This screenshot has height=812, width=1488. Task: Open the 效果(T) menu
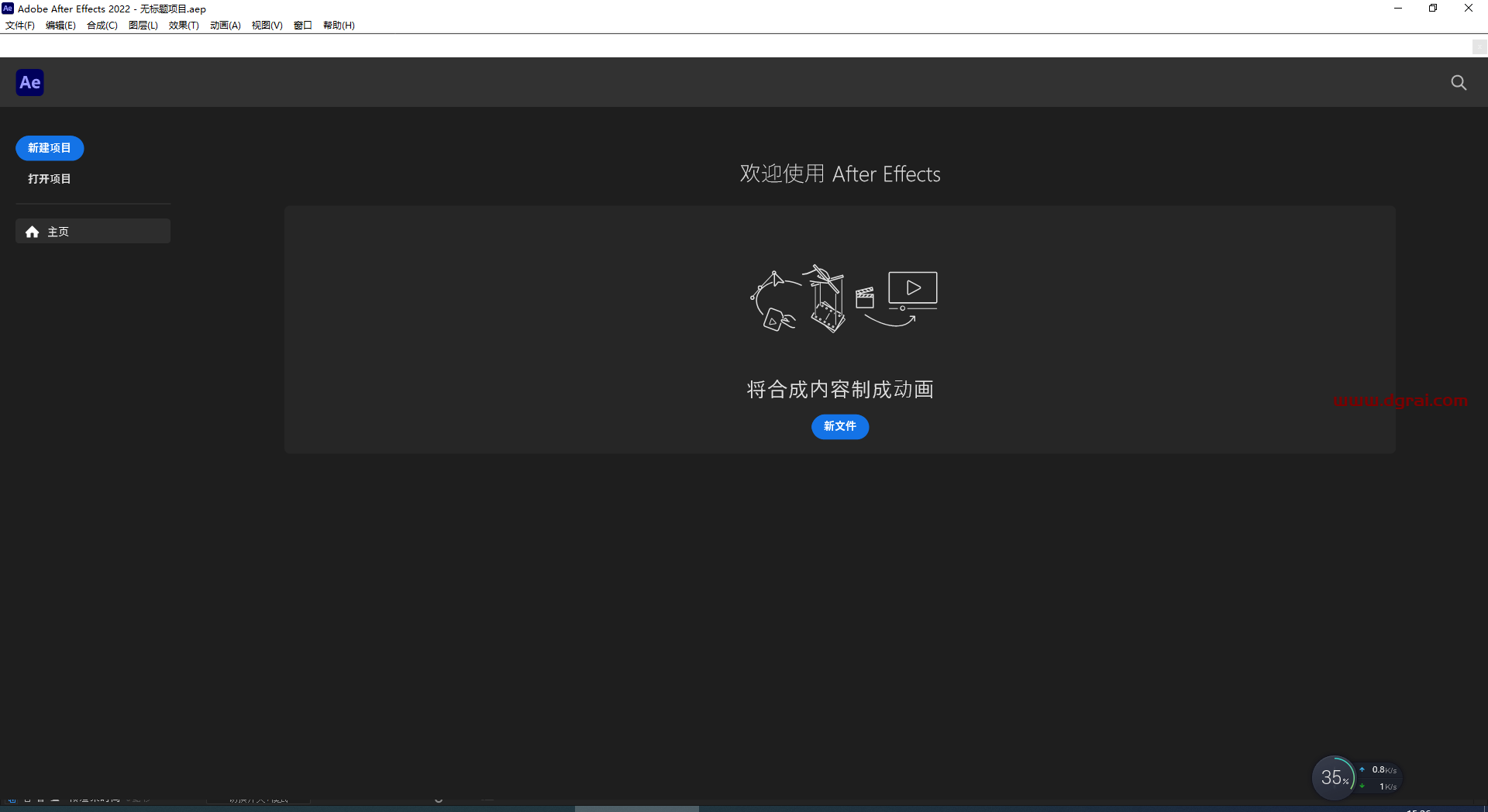(x=183, y=25)
